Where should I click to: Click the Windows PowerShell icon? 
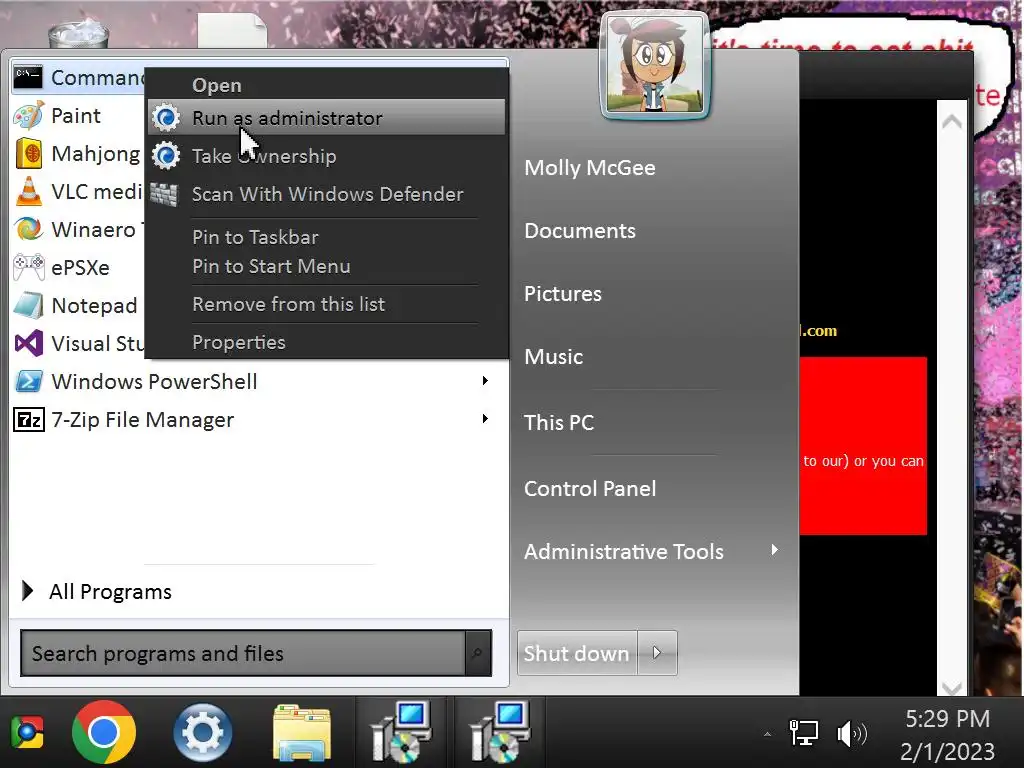pos(29,381)
